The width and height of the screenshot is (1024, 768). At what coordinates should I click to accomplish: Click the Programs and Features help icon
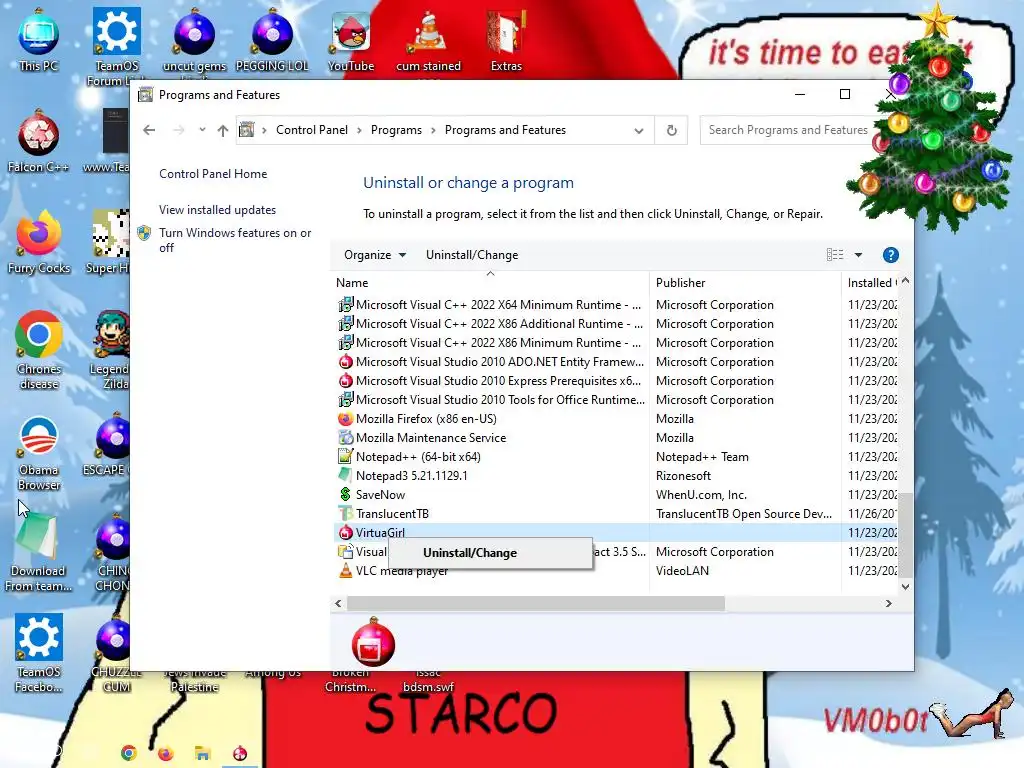click(890, 255)
